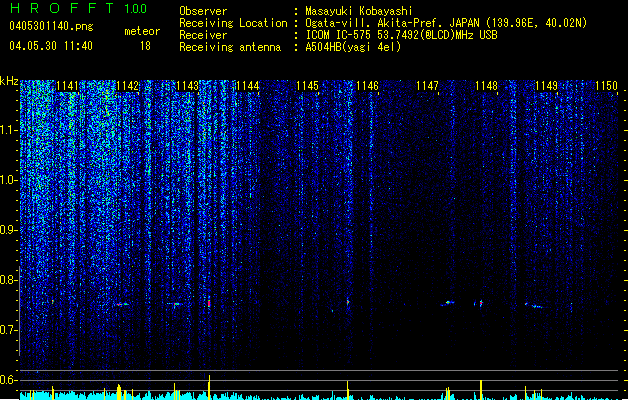Click the red meteor echo after 1143
The width and height of the screenshot is (629, 400).
coord(209,303)
